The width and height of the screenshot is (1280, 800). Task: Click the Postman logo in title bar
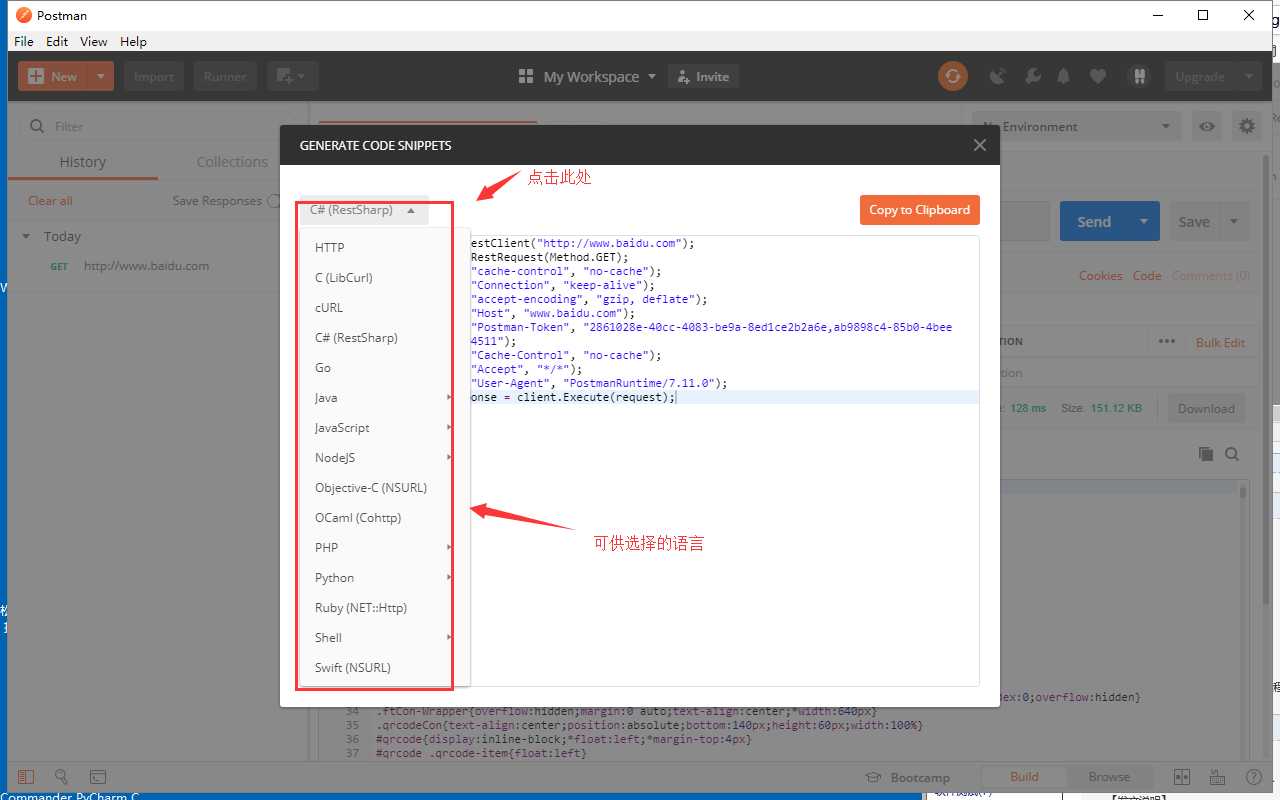pyautogui.click(x=24, y=15)
